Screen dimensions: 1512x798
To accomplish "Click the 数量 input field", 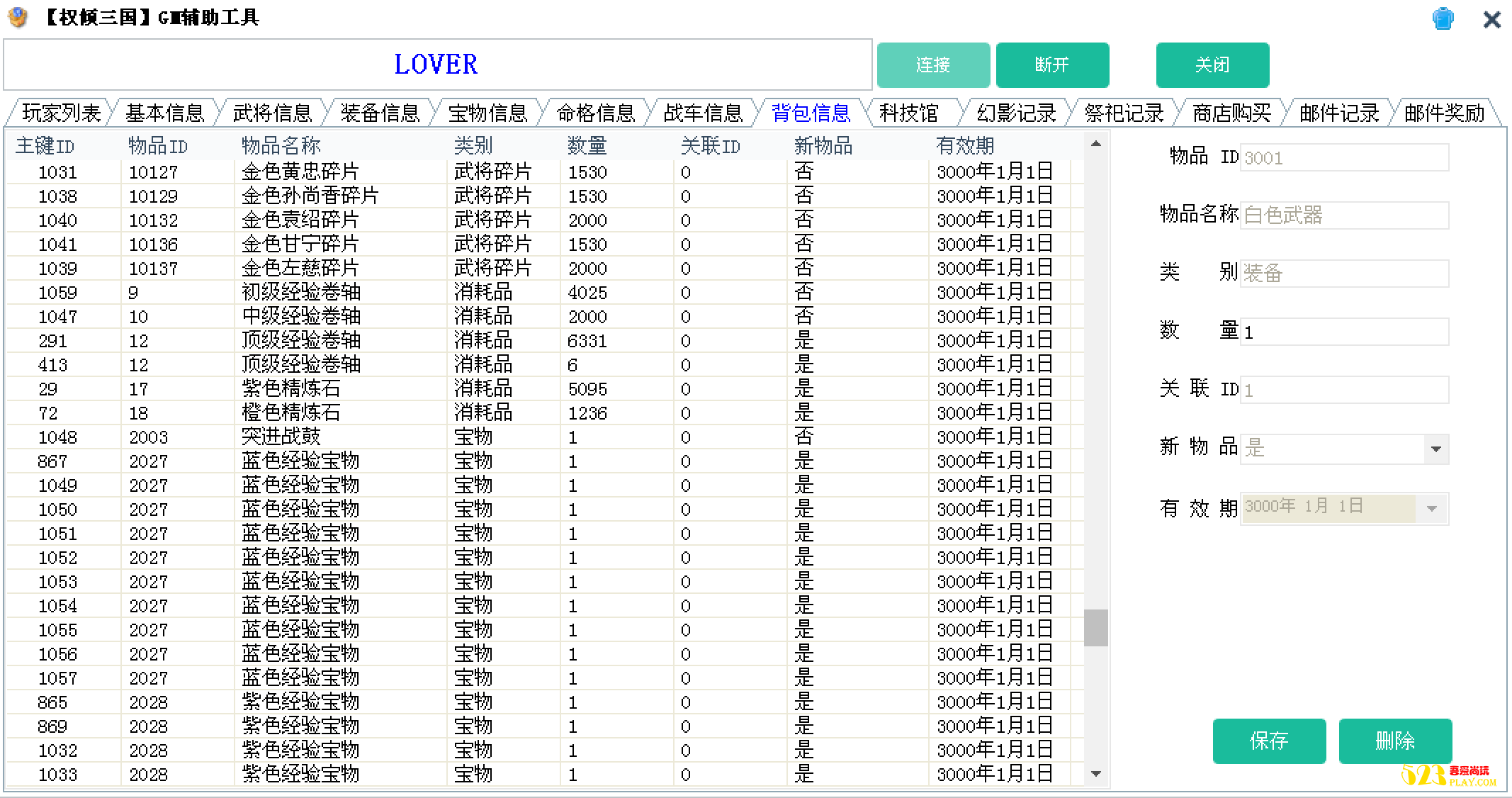I will pyautogui.click(x=1345, y=332).
